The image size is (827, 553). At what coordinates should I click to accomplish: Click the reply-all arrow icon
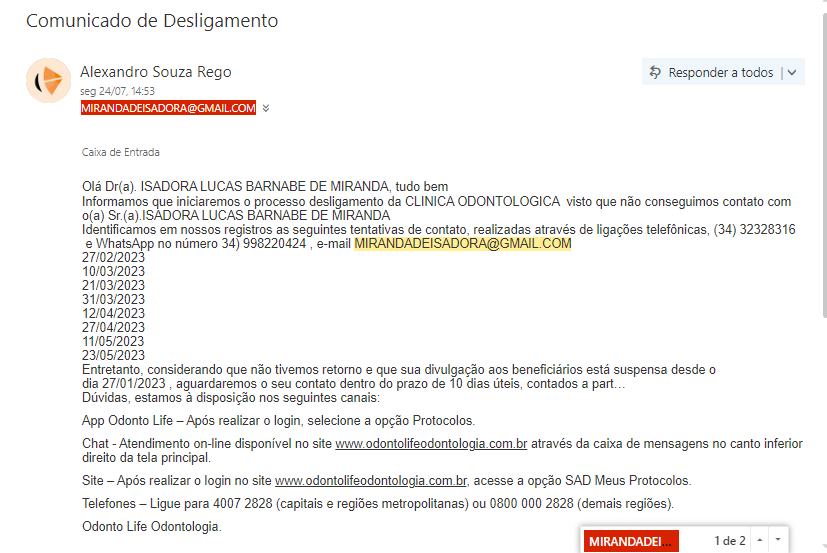(x=655, y=72)
